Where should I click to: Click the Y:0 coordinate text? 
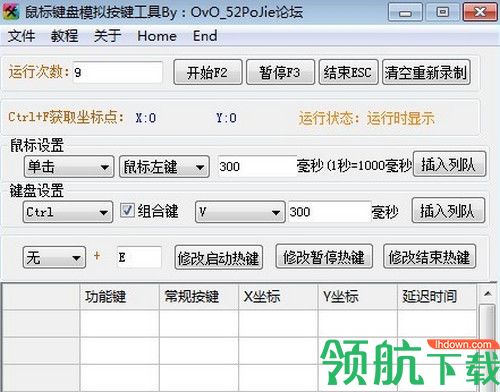click(x=226, y=118)
